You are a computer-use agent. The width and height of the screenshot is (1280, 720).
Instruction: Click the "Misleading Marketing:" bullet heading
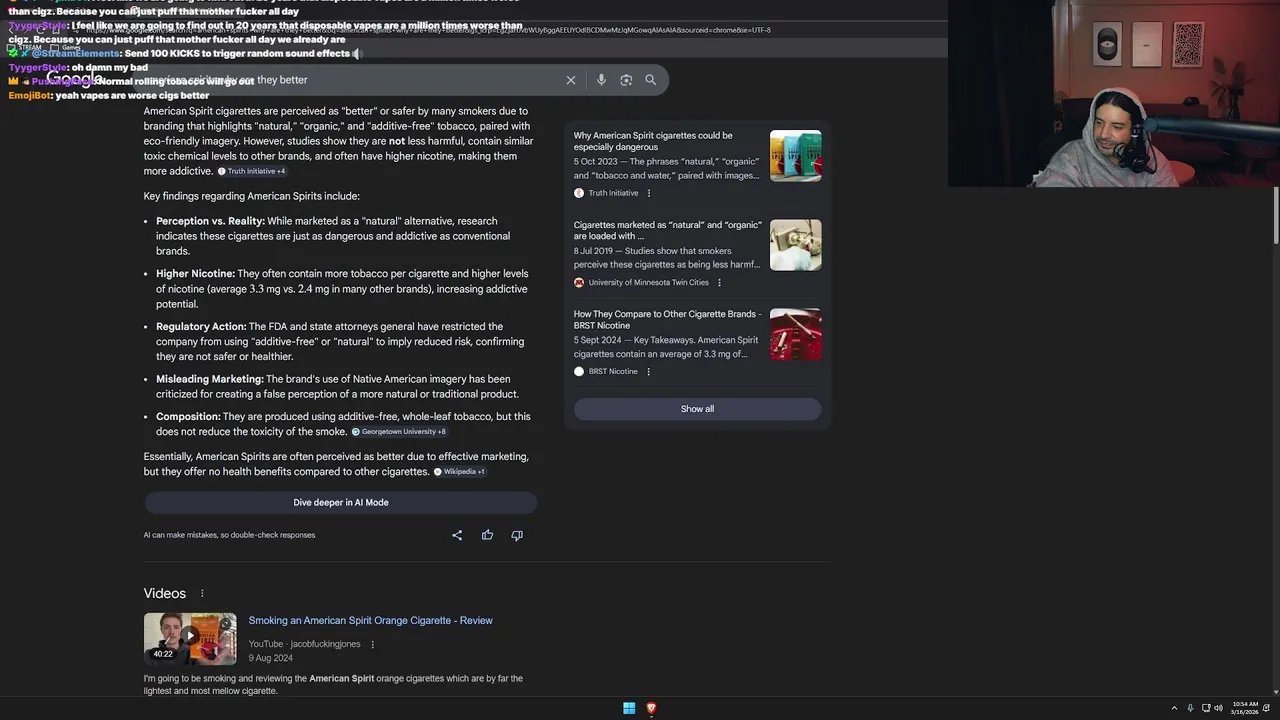pos(210,380)
